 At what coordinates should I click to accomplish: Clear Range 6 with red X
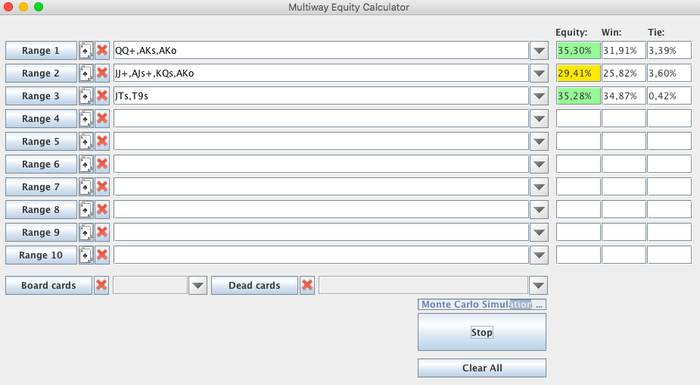tap(102, 164)
